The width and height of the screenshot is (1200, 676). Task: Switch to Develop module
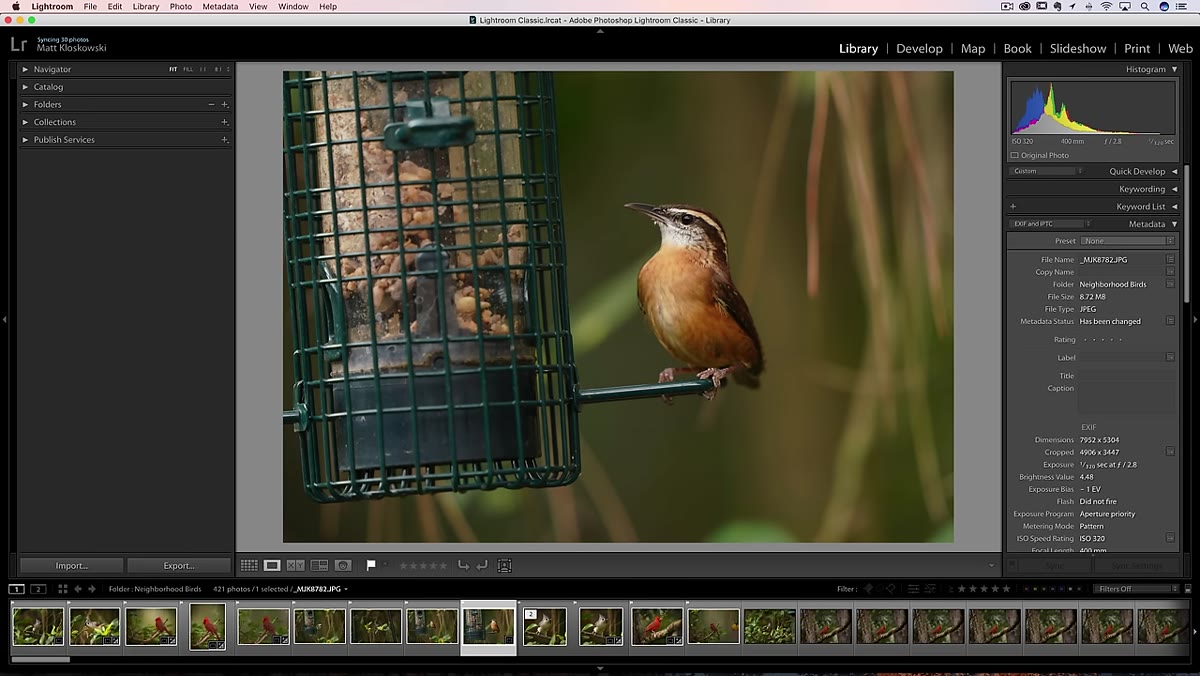point(919,48)
